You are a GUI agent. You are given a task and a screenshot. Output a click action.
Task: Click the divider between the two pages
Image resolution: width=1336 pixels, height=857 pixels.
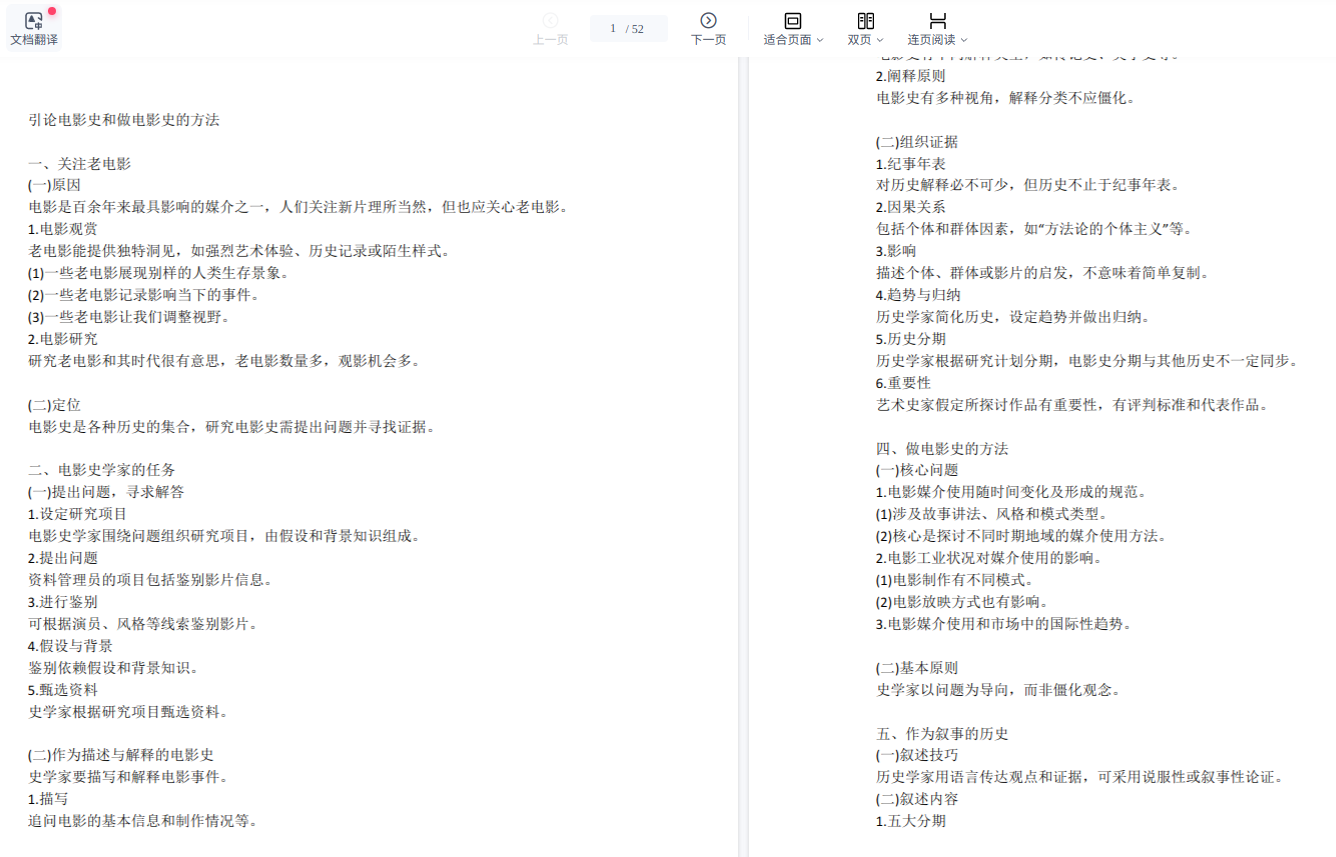click(x=743, y=450)
